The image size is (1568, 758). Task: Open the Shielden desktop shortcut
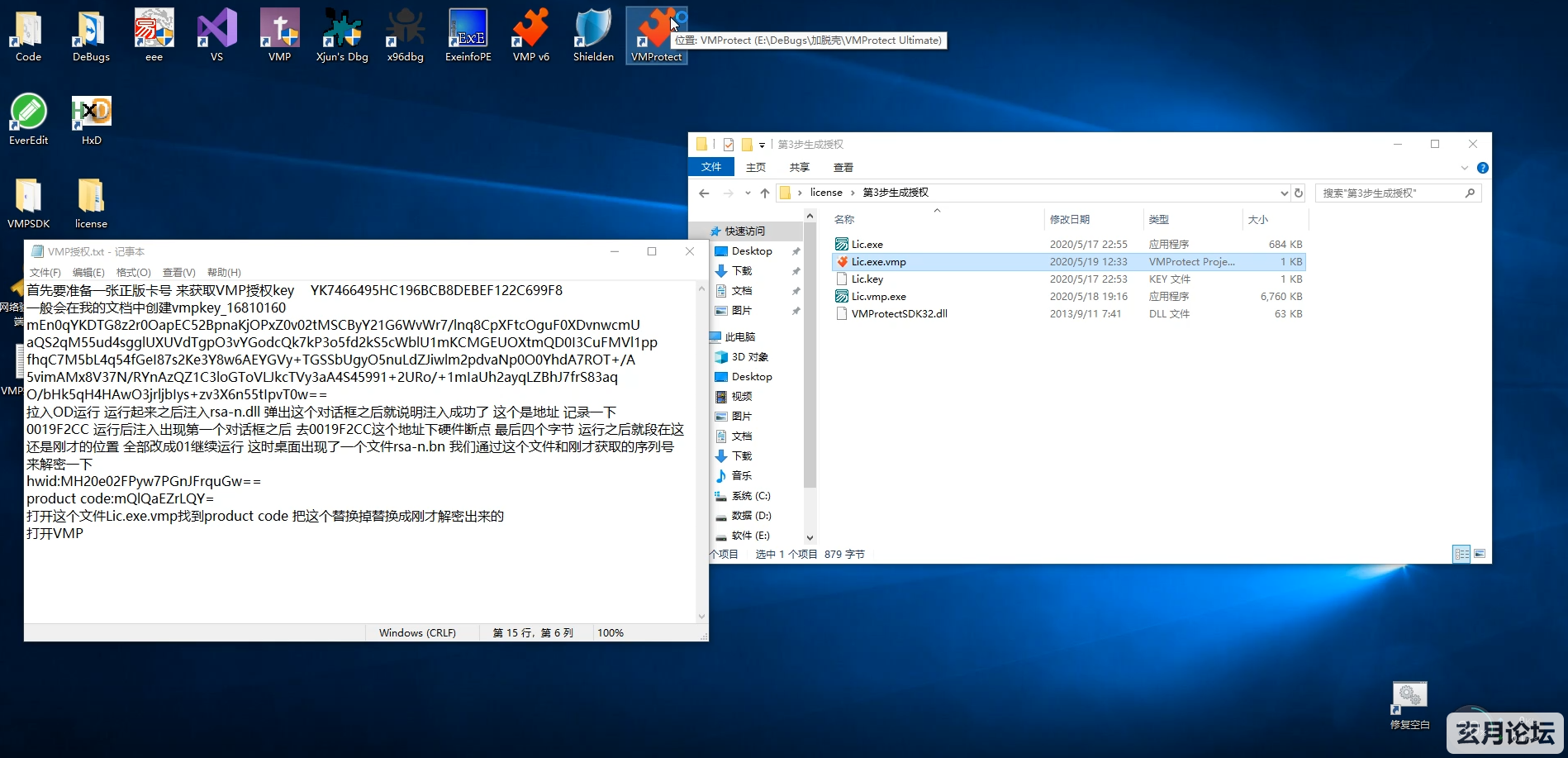click(593, 36)
